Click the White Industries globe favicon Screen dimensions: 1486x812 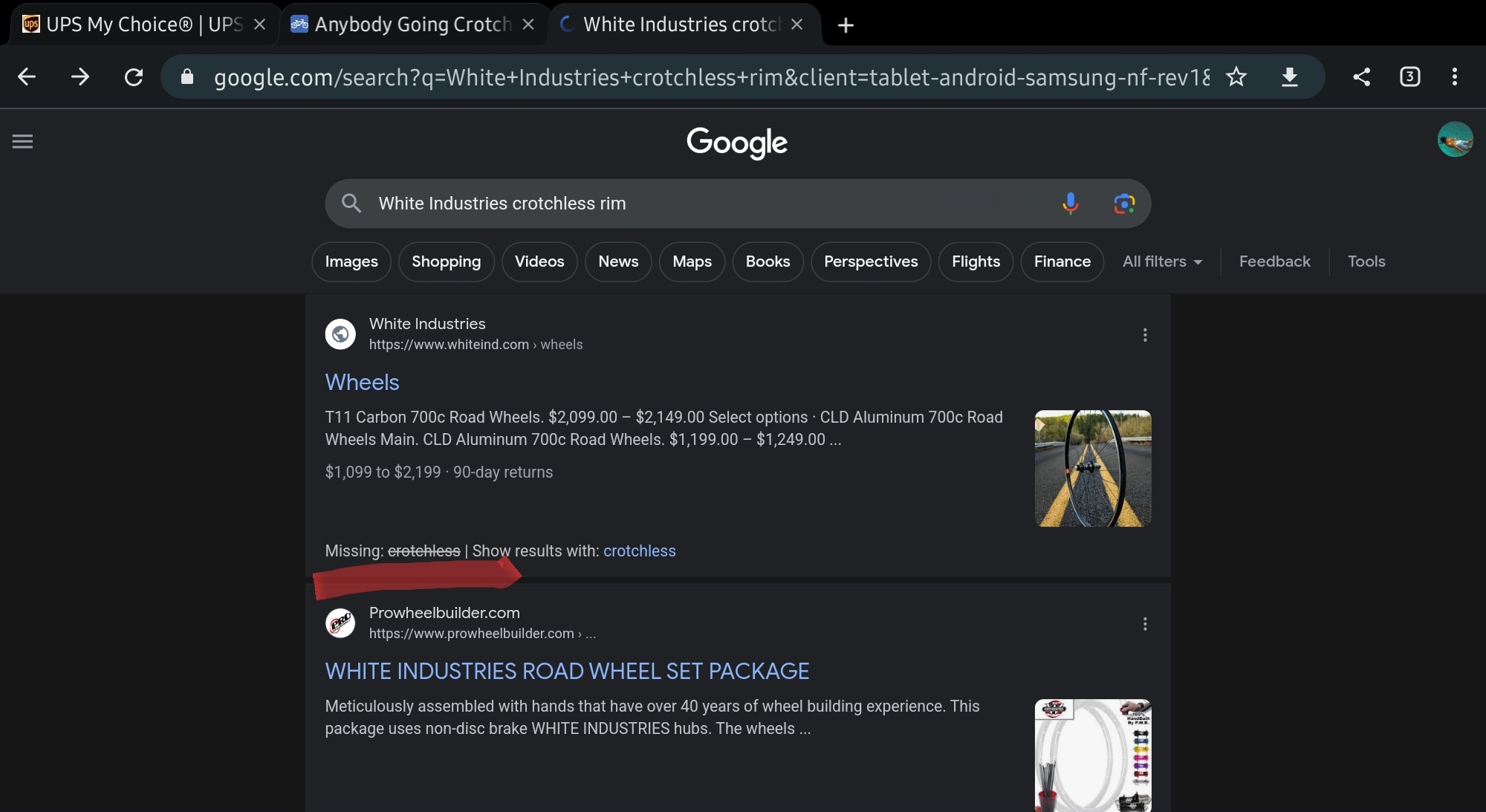tap(340, 334)
